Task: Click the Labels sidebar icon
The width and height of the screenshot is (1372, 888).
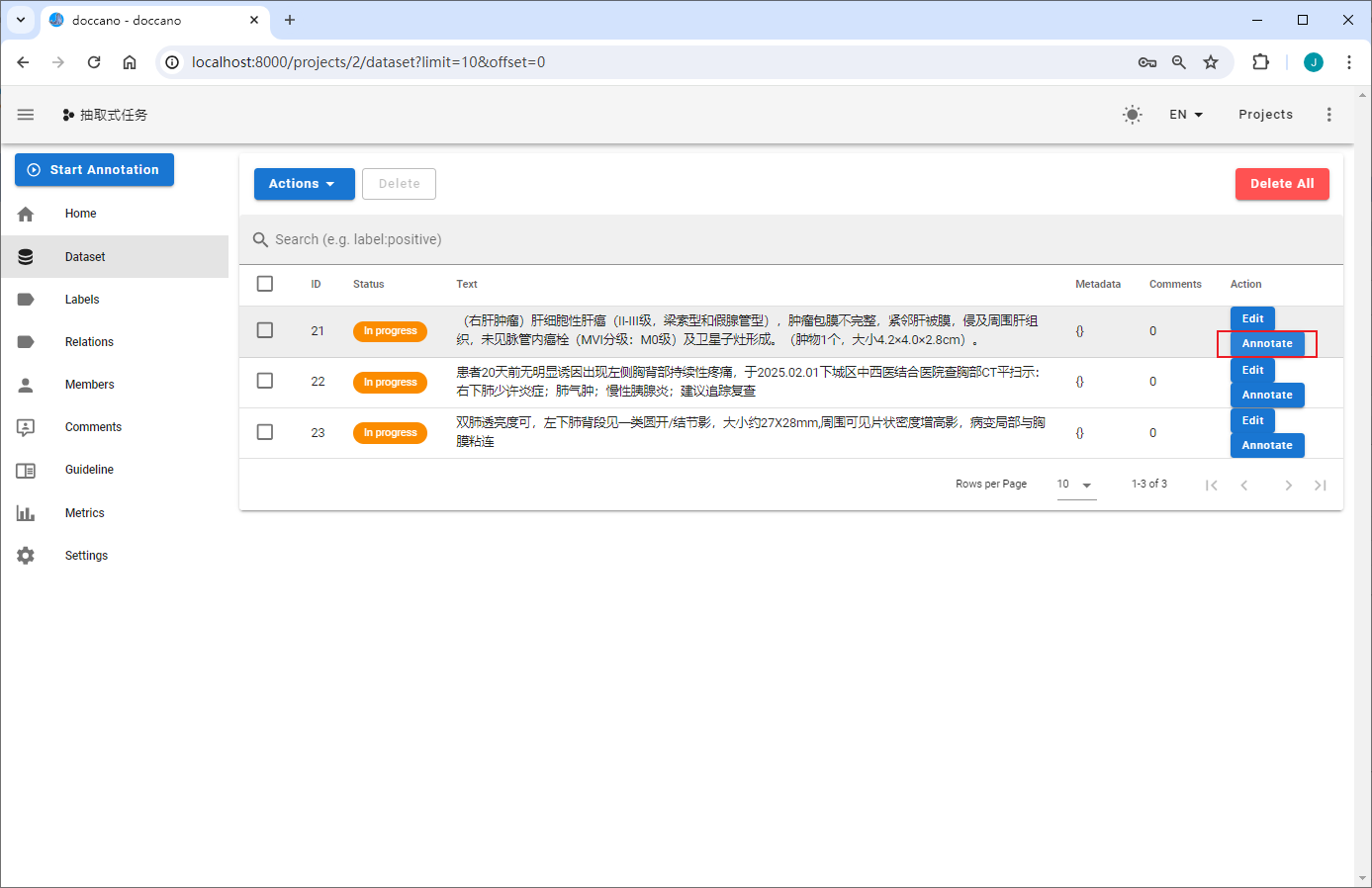Action: click(x=26, y=300)
